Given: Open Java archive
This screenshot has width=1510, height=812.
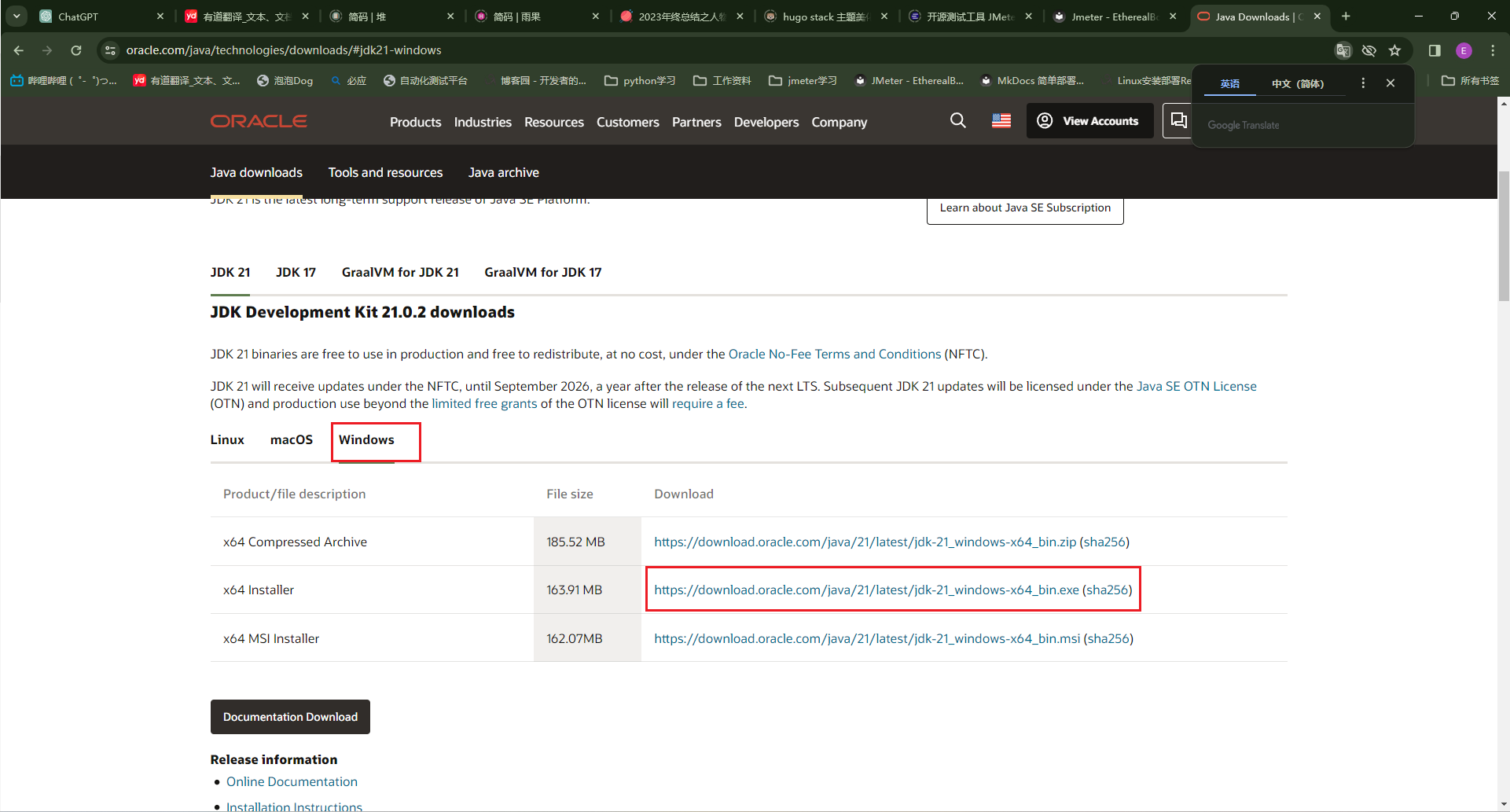Looking at the screenshot, I should coord(504,172).
